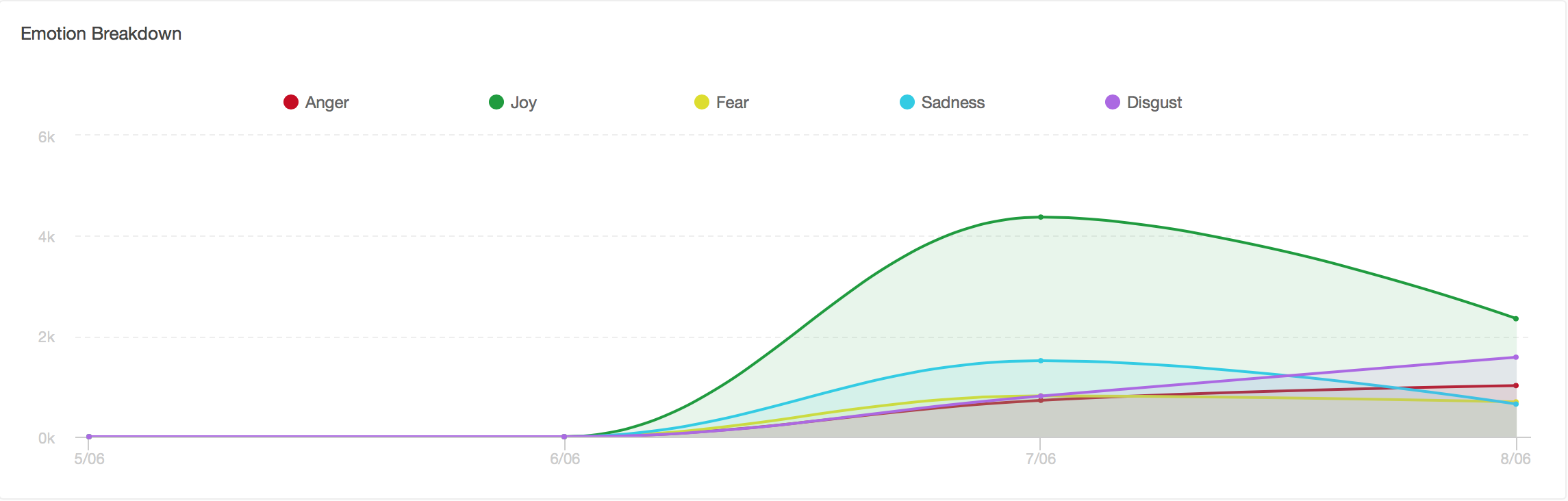
Task: Click the 8/06 x-axis date label
Action: (1515, 459)
